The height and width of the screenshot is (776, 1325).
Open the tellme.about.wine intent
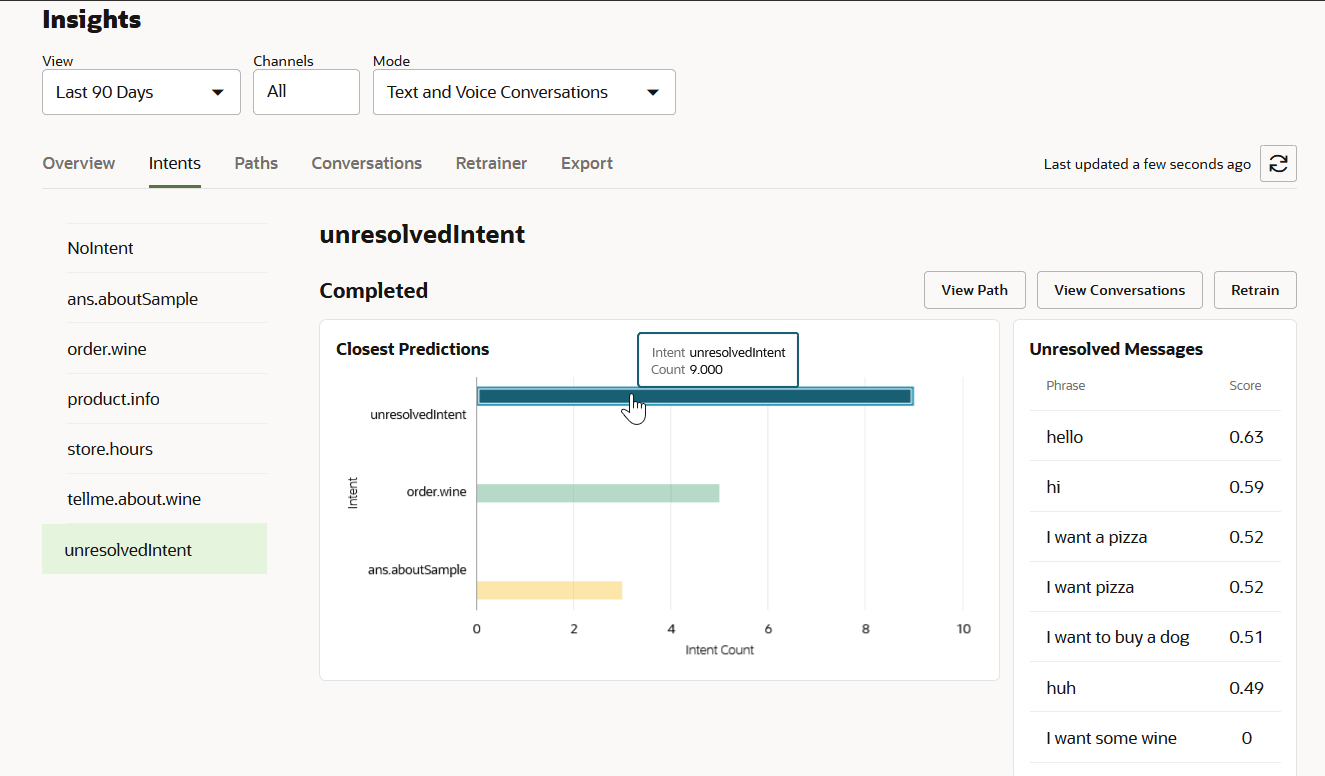134,498
